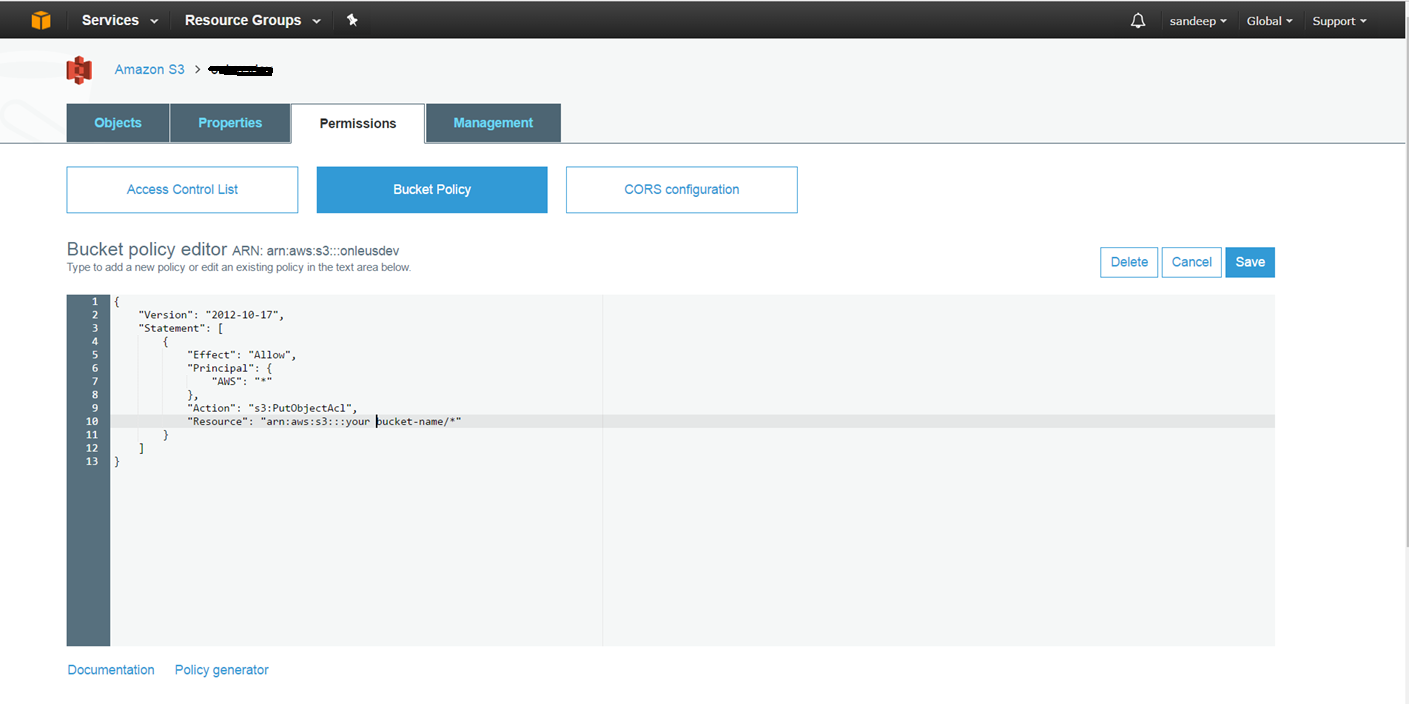Open the Documentation link
The height and width of the screenshot is (704, 1409).
pyautogui.click(x=111, y=670)
